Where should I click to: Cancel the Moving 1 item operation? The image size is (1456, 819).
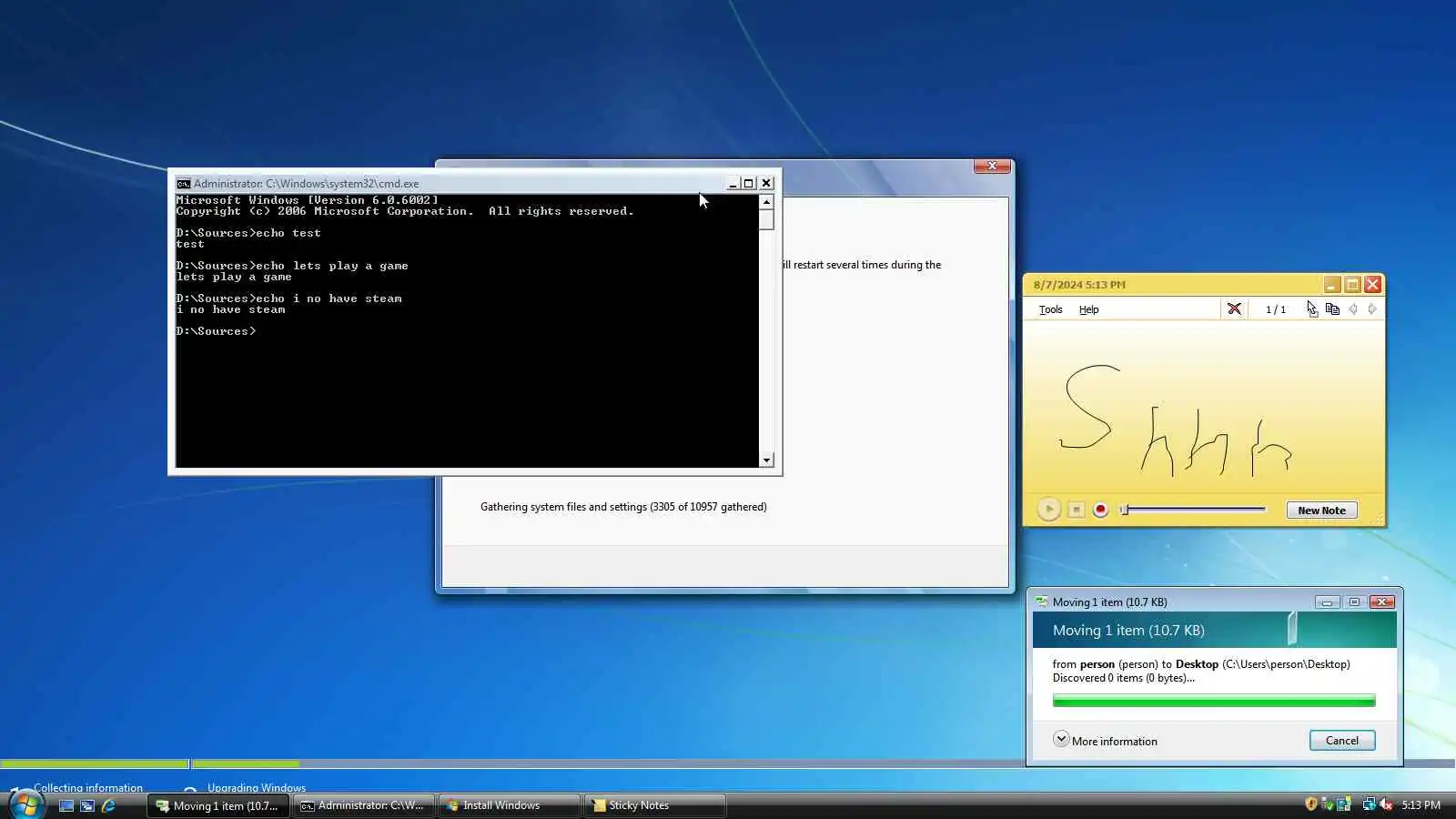click(1342, 741)
